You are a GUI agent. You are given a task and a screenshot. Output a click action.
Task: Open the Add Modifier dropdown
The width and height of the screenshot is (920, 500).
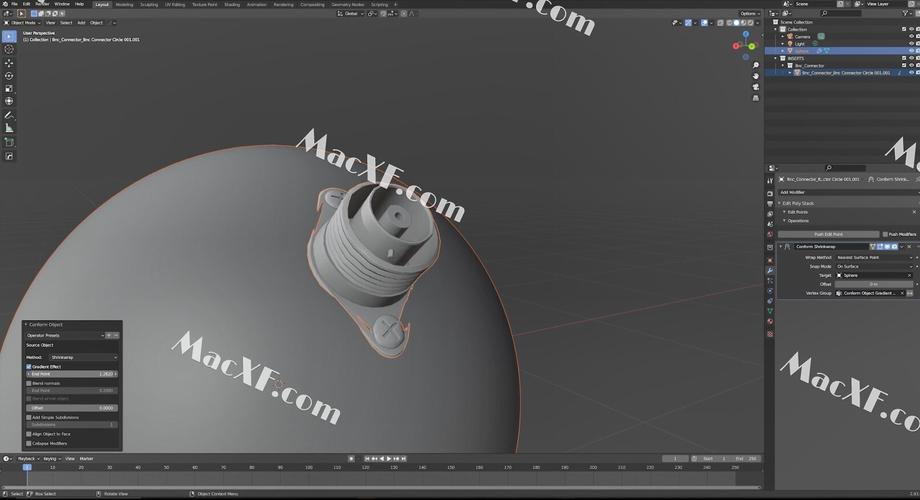pyautogui.click(x=848, y=192)
